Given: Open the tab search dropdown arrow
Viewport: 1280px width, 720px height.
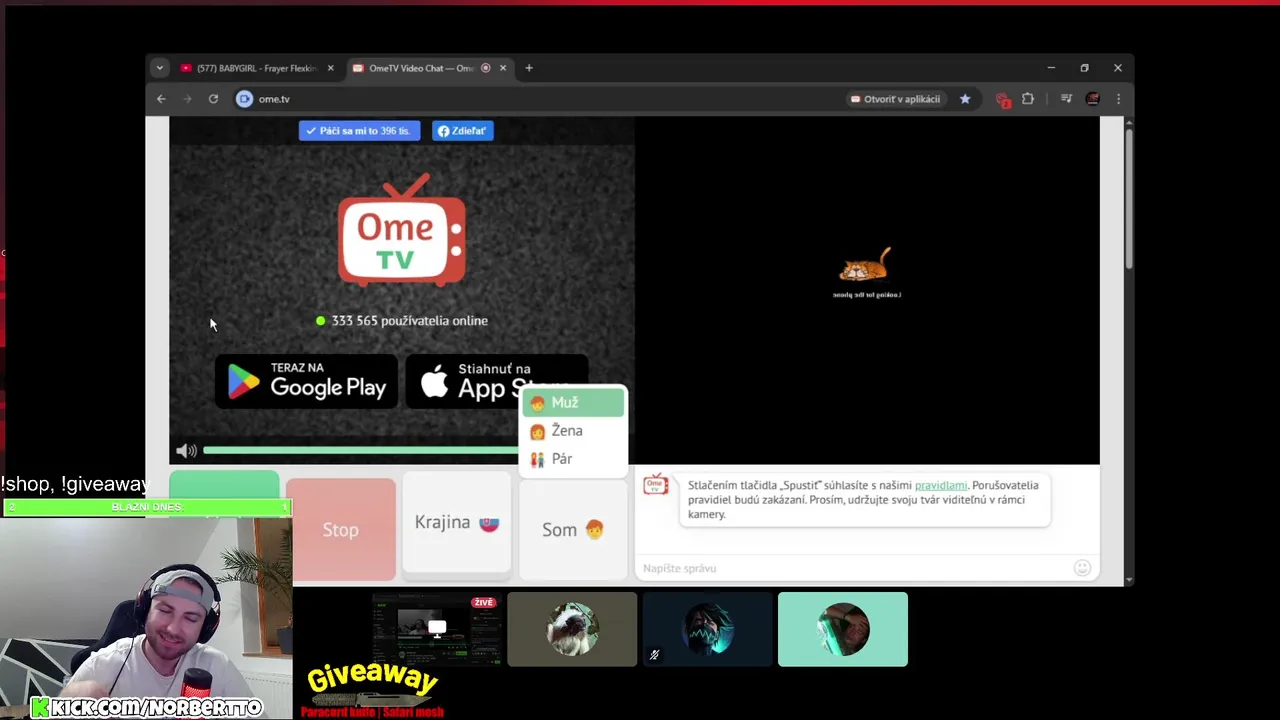Looking at the screenshot, I should (159, 68).
